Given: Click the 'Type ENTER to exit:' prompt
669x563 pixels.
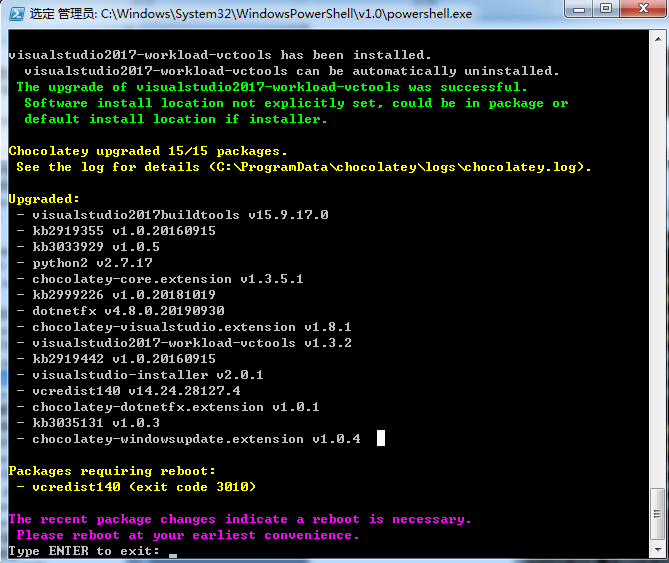Looking at the screenshot, I should pyautogui.click(x=84, y=551).
